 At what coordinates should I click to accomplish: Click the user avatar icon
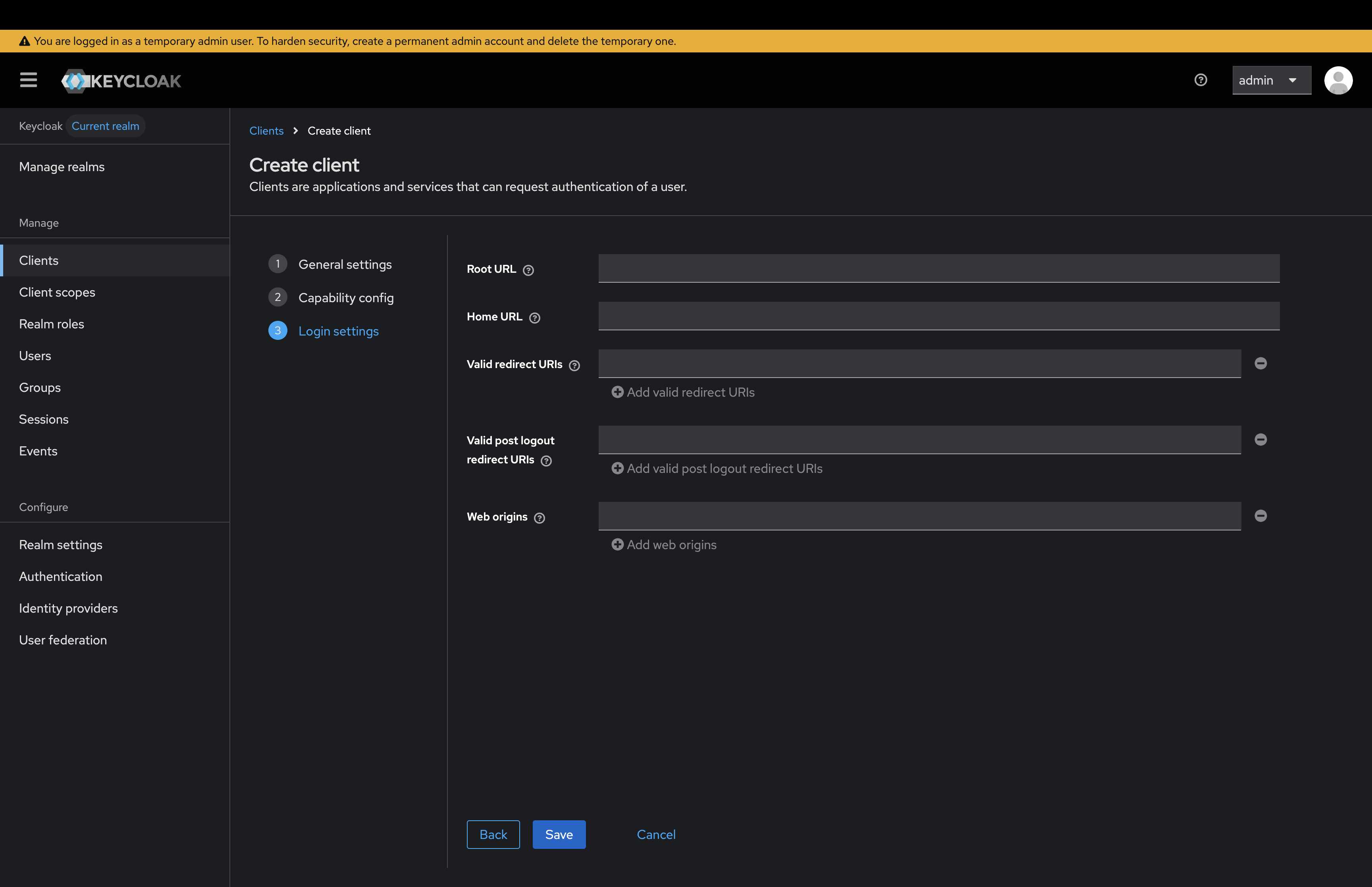(1338, 80)
